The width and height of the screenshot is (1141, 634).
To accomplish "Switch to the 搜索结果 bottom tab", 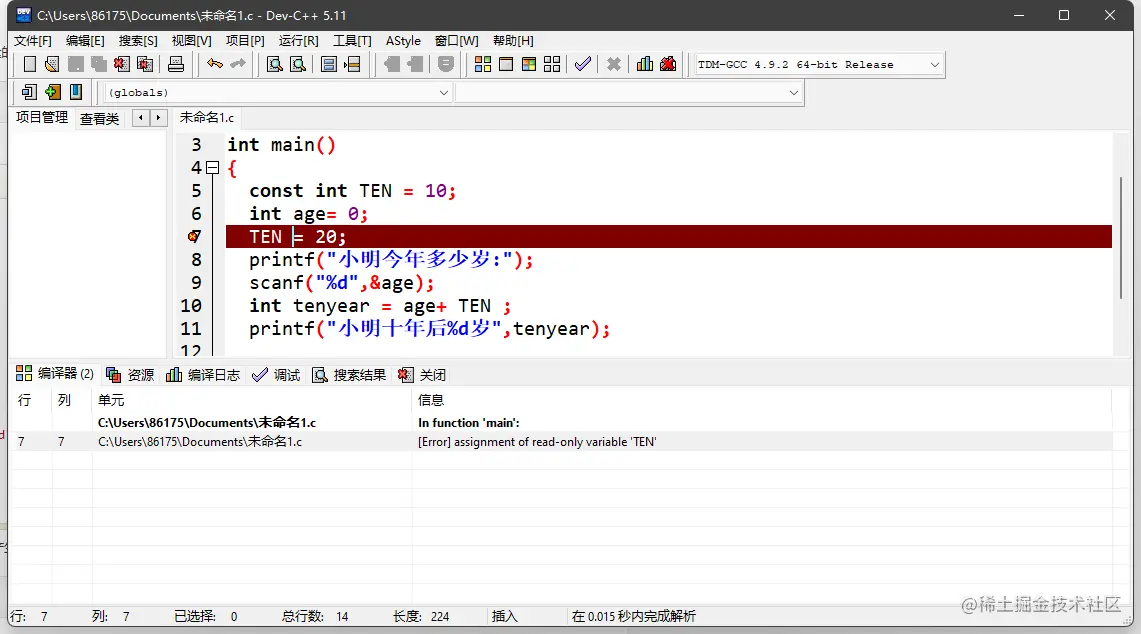I will click(x=349, y=374).
